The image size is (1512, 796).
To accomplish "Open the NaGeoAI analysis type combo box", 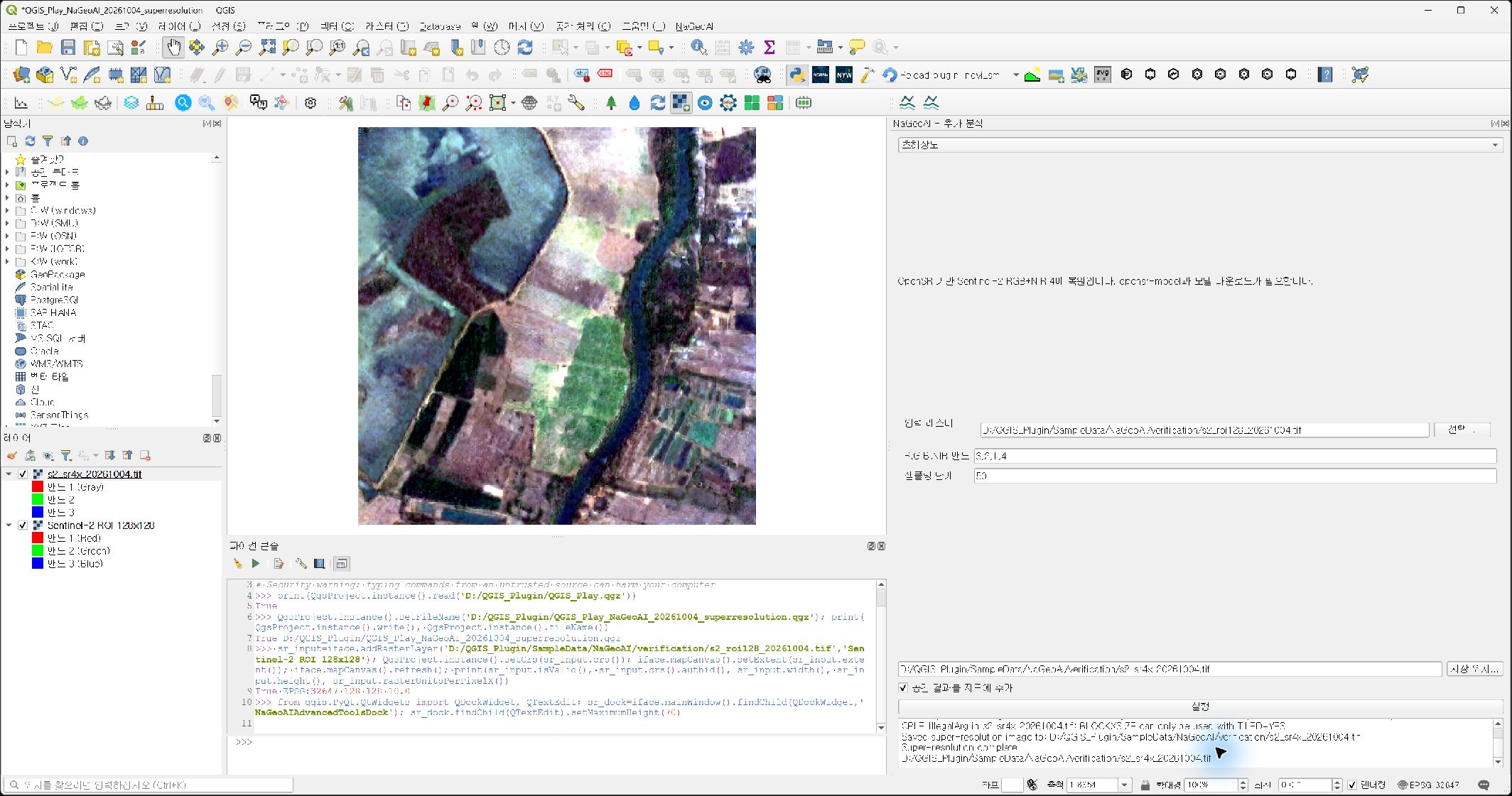I will click(1200, 145).
